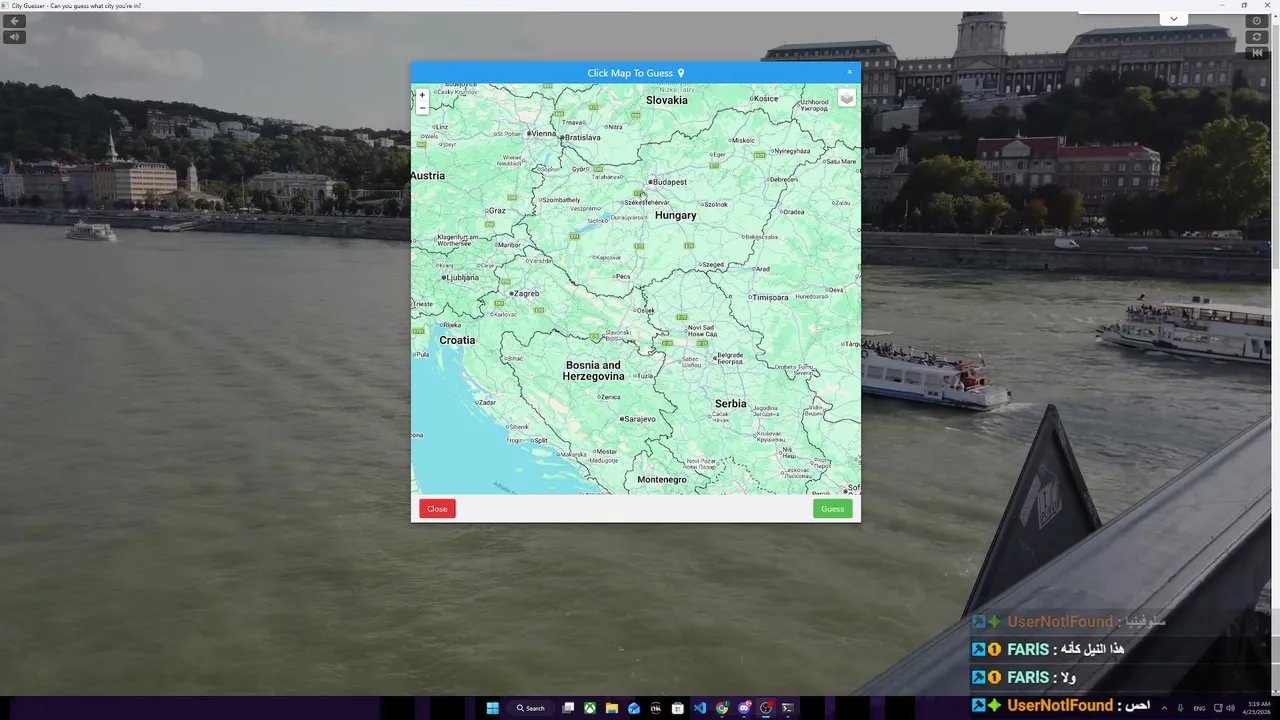
Task: Open Task View from the taskbar
Action: point(568,708)
